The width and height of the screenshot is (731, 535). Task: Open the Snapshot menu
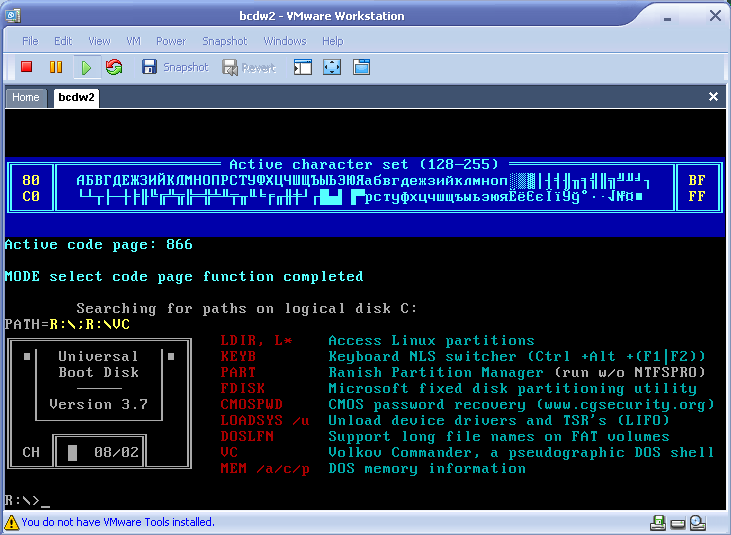(224, 41)
